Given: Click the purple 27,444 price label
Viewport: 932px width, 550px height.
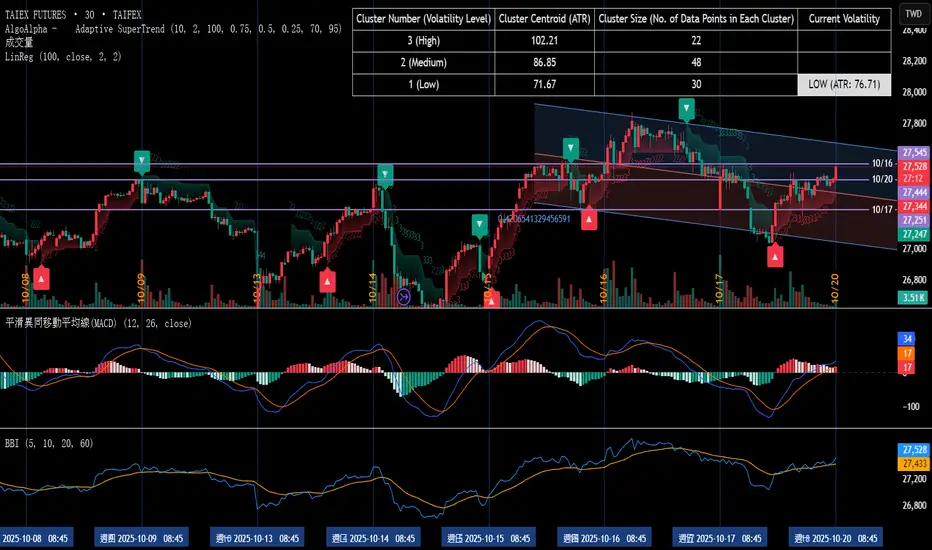Looking at the screenshot, I should tap(915, 193).
